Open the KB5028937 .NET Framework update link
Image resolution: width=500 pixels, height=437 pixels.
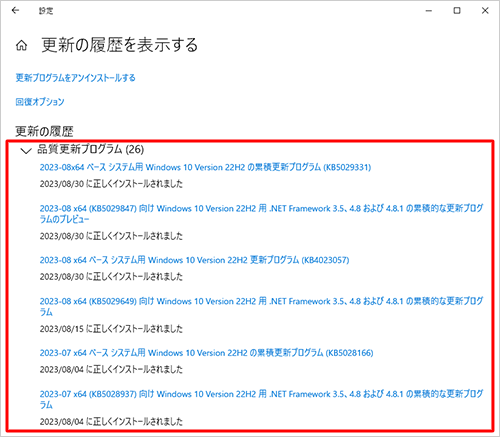tap(261, 399)
